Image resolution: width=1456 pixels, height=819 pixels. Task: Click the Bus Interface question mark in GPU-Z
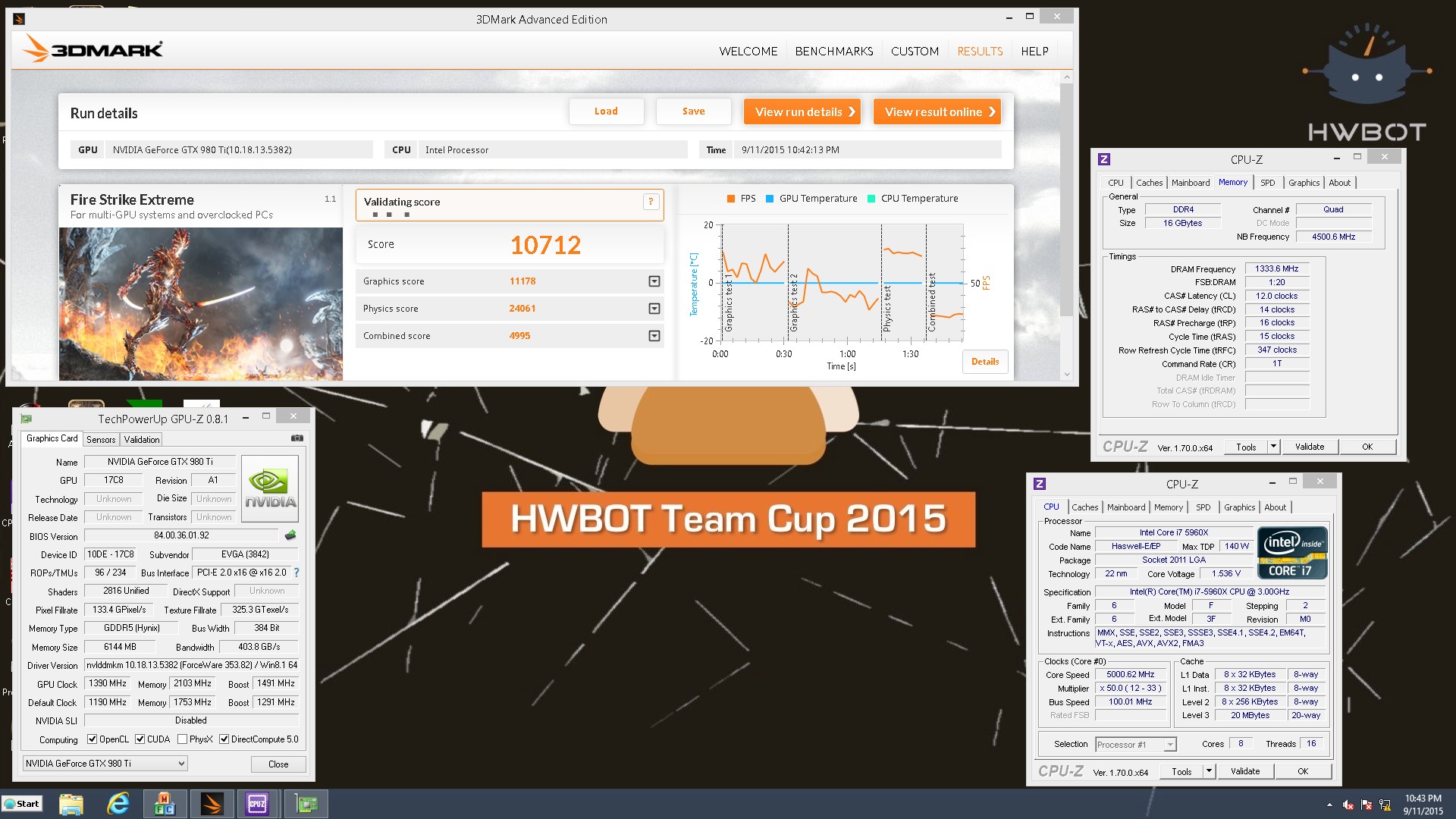297,573
